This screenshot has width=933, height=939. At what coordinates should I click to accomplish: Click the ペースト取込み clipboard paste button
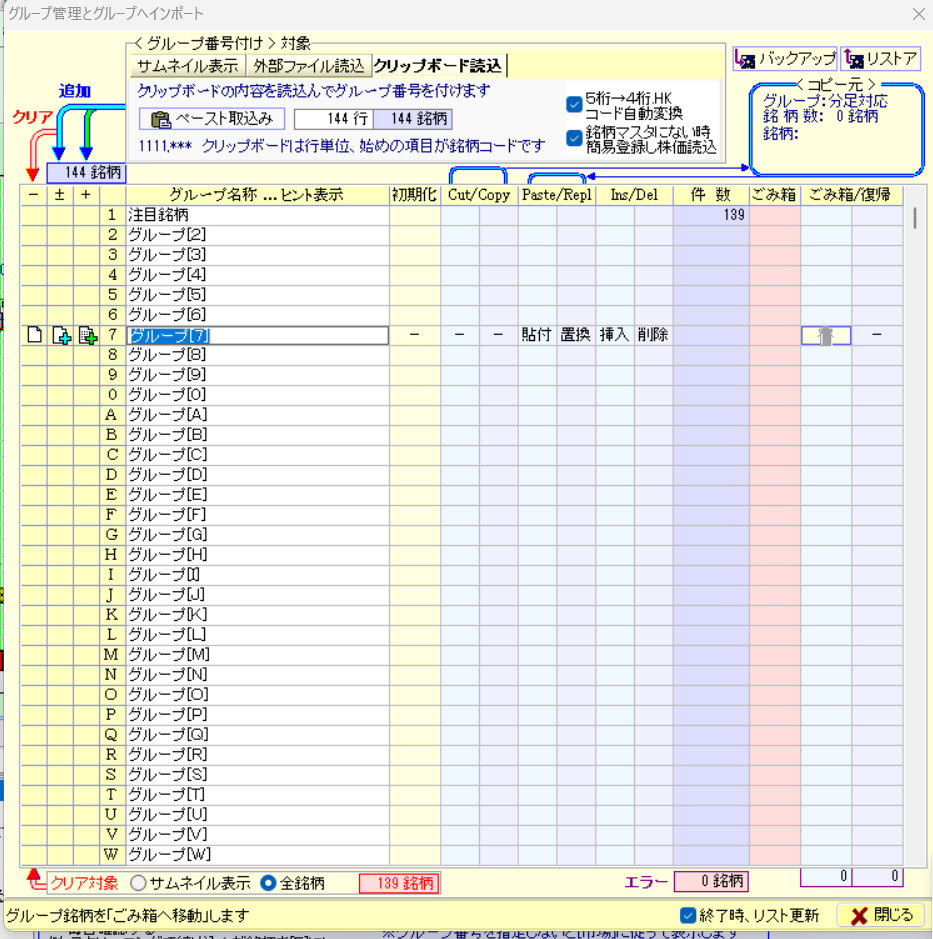click(212, 120)
